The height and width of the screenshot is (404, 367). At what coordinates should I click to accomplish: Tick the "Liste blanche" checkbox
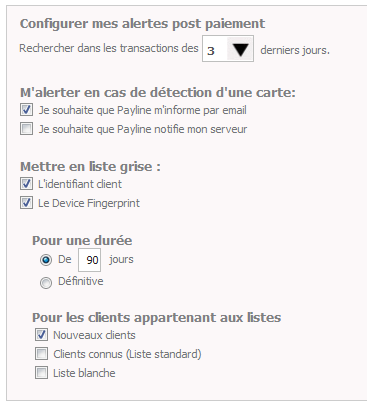41,373
